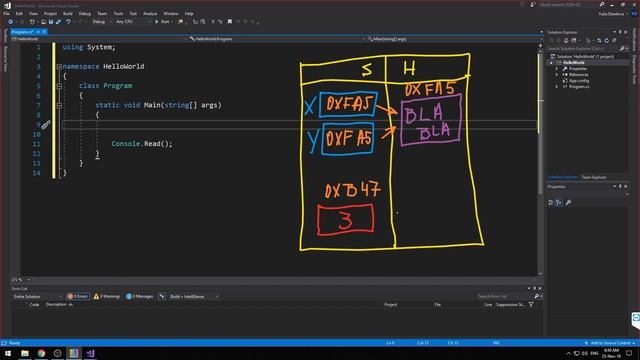Open the Window menu
The width and height of the screenshot is (640, 360).
click(x=171, y=13)
